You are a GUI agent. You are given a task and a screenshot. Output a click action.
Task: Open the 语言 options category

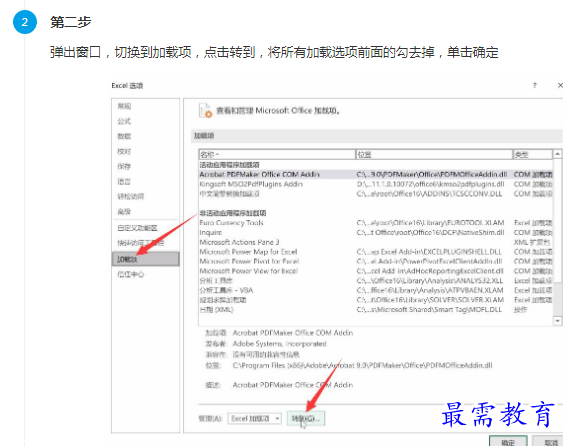coord(124,181)
